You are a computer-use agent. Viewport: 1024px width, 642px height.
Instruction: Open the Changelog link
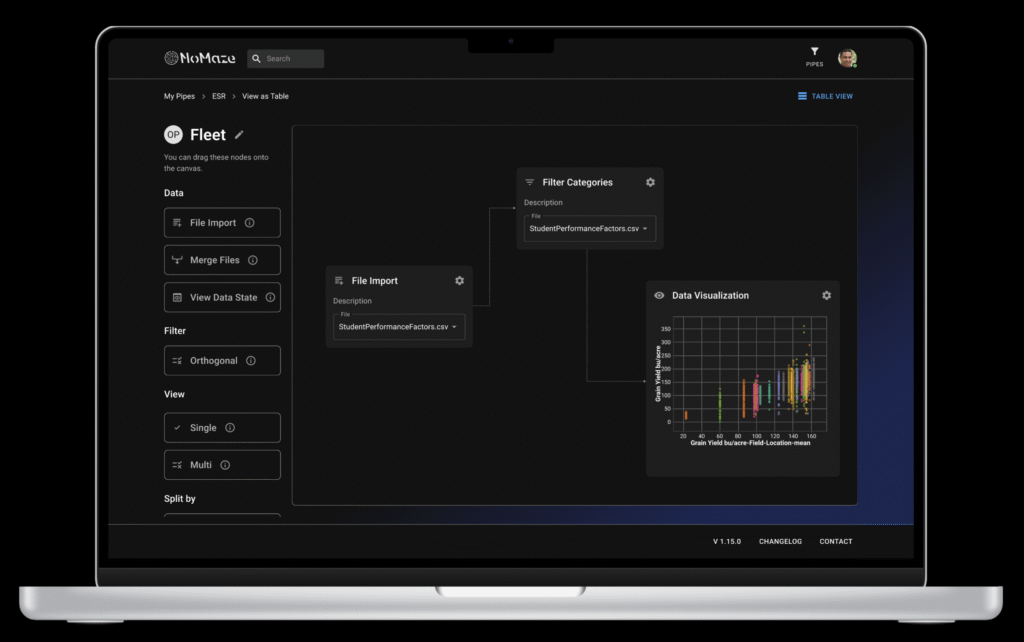pyautogui.click(x=780, y=541)
